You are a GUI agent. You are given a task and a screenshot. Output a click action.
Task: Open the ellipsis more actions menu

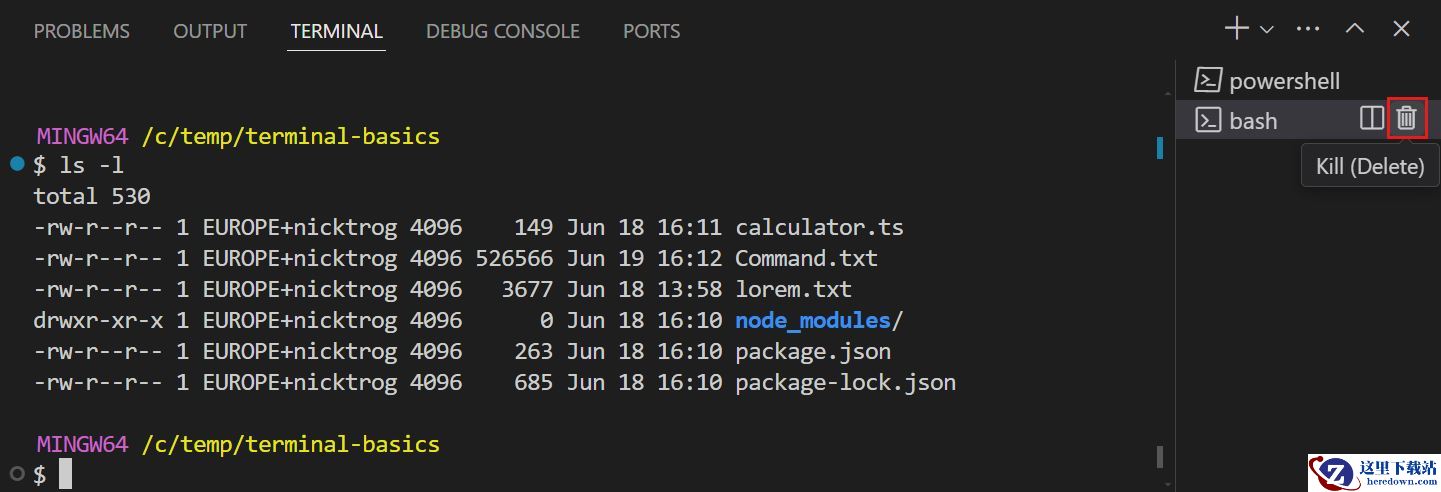(1308, 29)
